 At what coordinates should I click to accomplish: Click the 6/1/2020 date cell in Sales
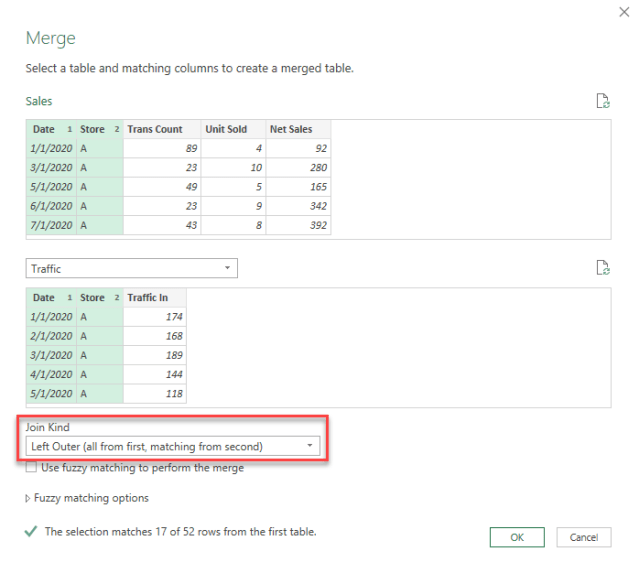[51, 206]
